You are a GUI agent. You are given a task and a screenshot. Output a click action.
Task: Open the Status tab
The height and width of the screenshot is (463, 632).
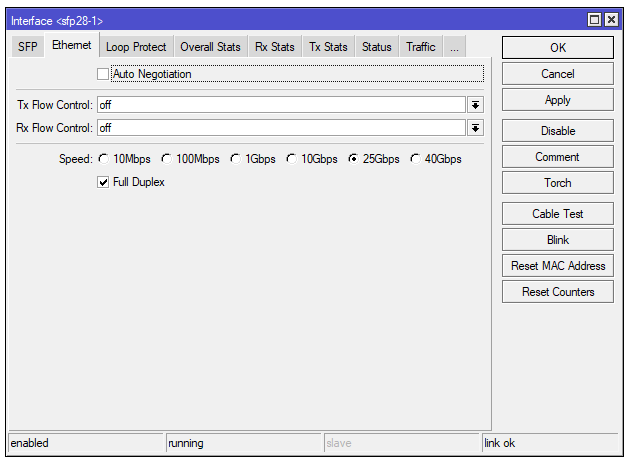pos(376,47)
